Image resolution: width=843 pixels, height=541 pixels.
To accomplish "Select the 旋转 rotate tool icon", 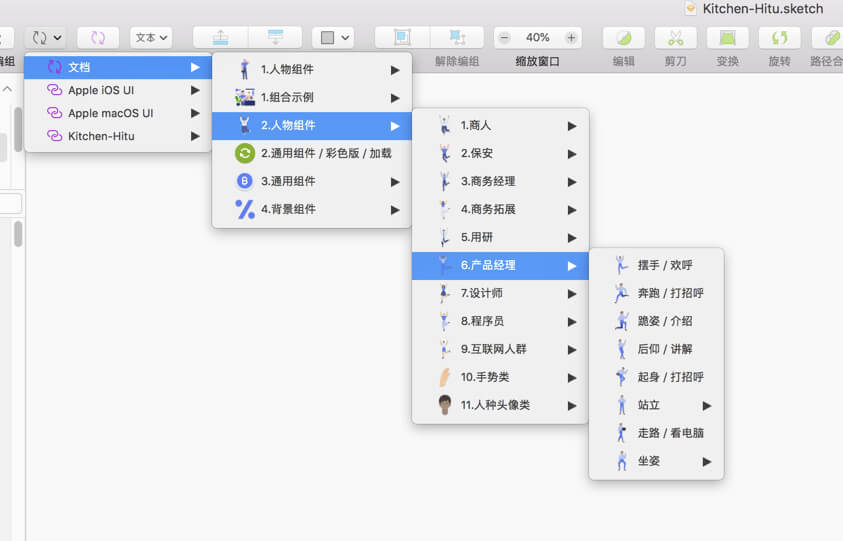I will [780, 38].
